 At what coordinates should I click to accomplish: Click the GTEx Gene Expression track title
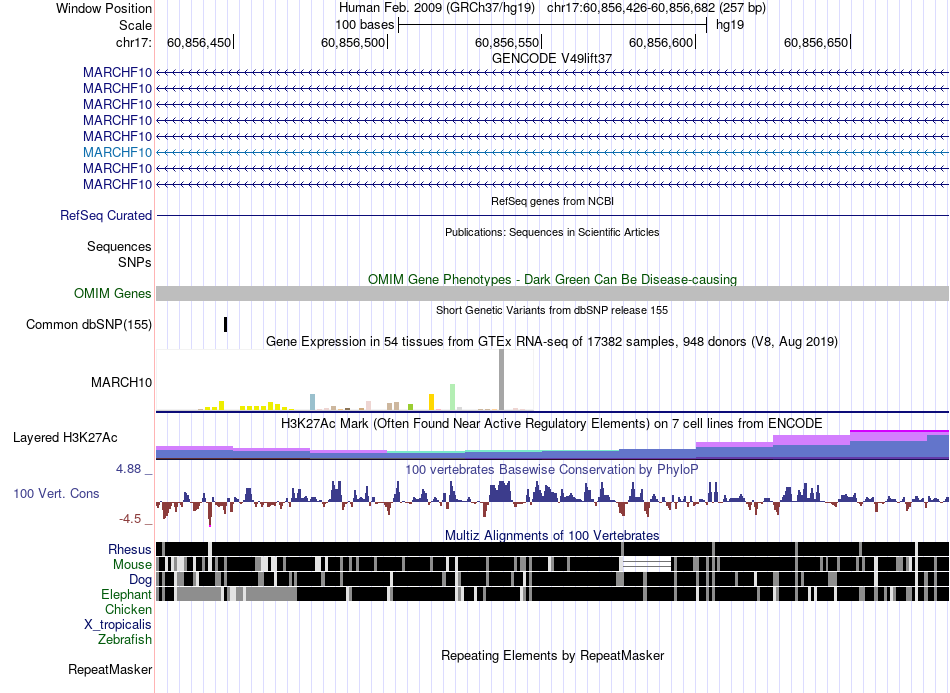pyautogui.click(x=552, y=342)
